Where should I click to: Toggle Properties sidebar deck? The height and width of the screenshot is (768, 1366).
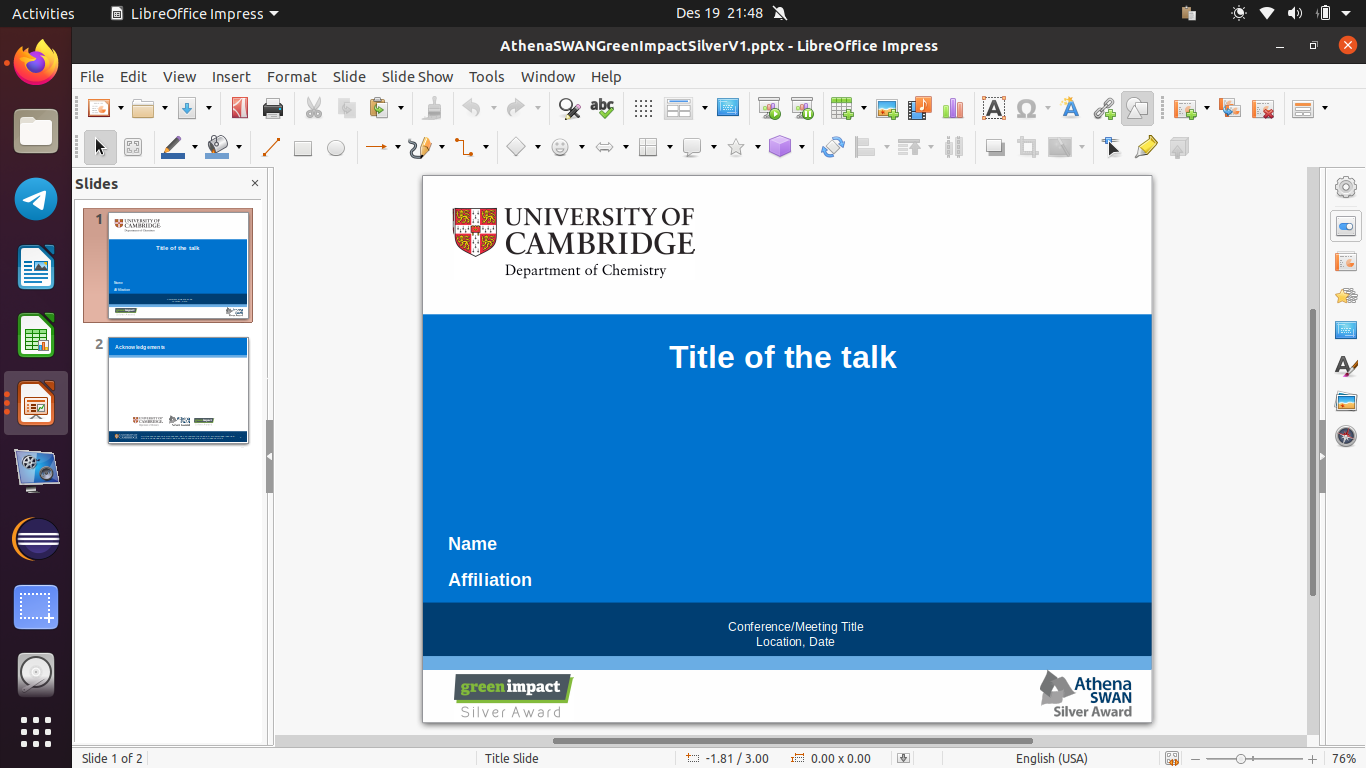pyautogui.click(x=1346, y=227)
